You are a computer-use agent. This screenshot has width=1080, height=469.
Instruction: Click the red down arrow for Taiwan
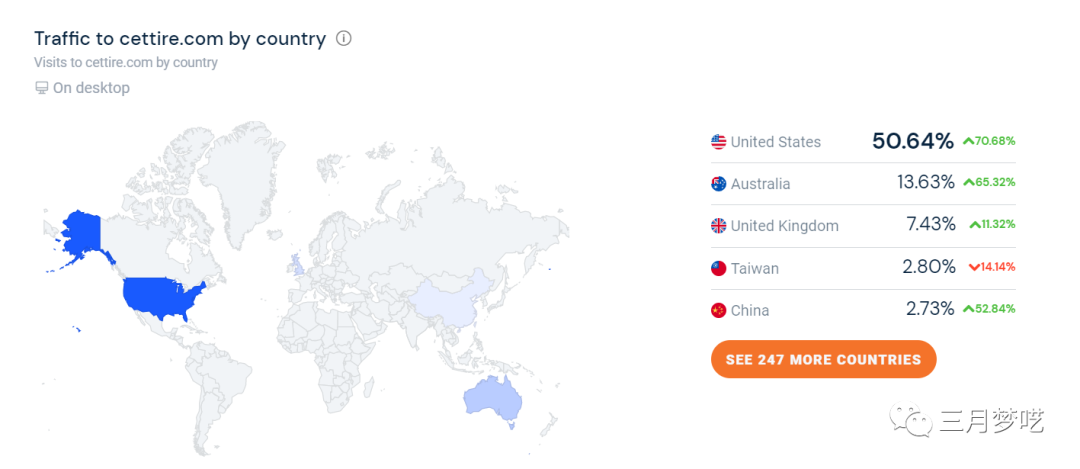(974, 267)
